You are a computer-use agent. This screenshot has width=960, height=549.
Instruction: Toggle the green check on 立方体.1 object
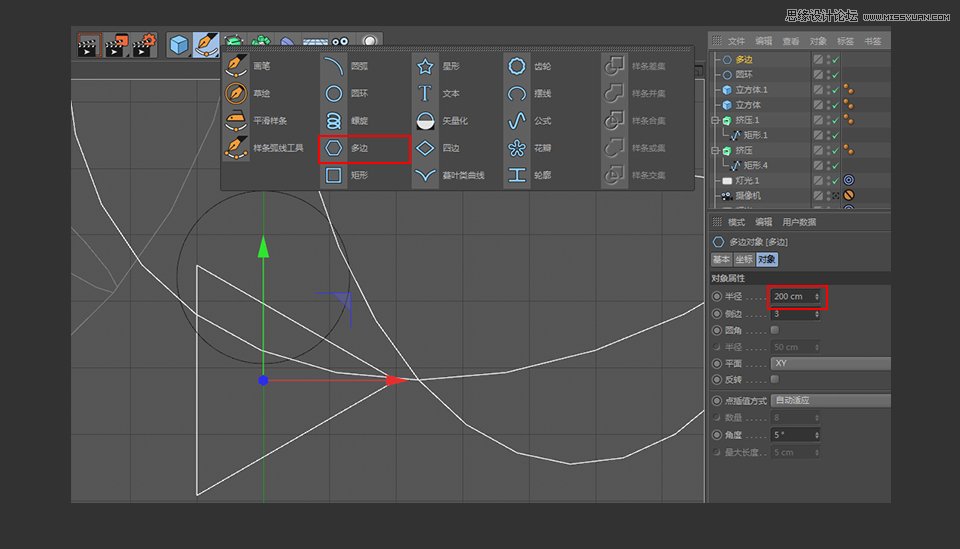tap(835, 90)
